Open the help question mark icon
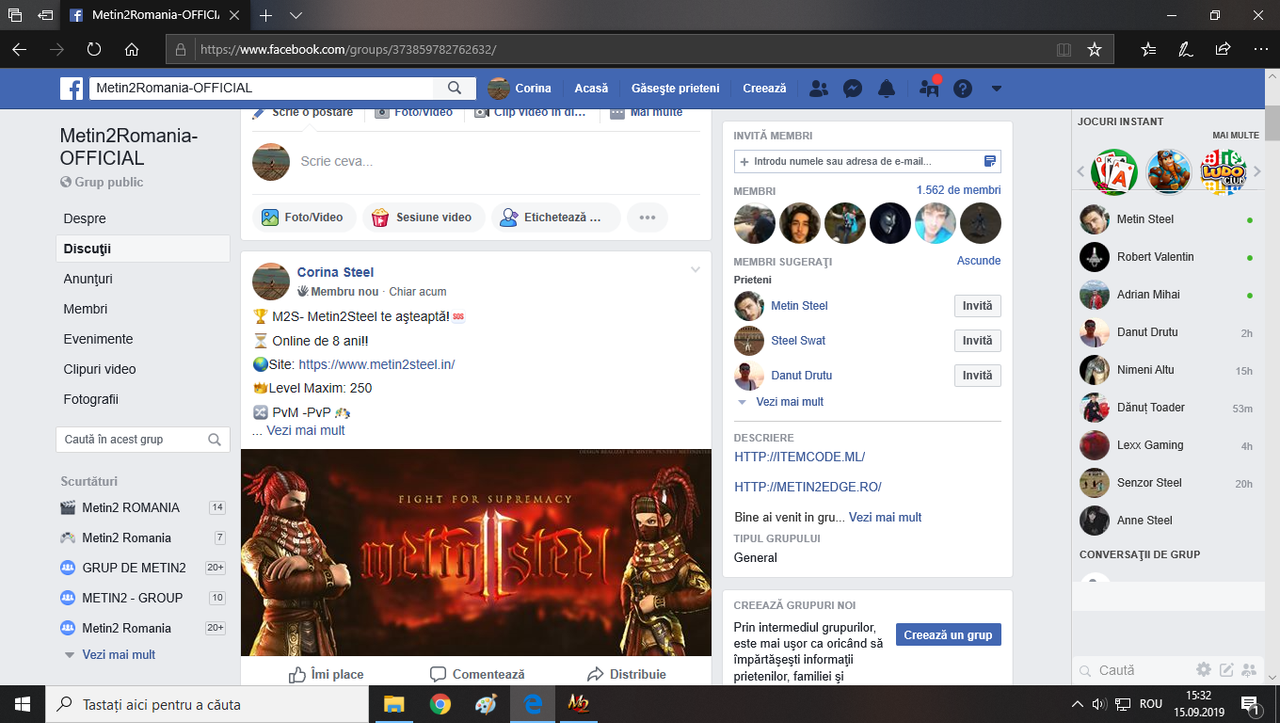 click(963, 88)
